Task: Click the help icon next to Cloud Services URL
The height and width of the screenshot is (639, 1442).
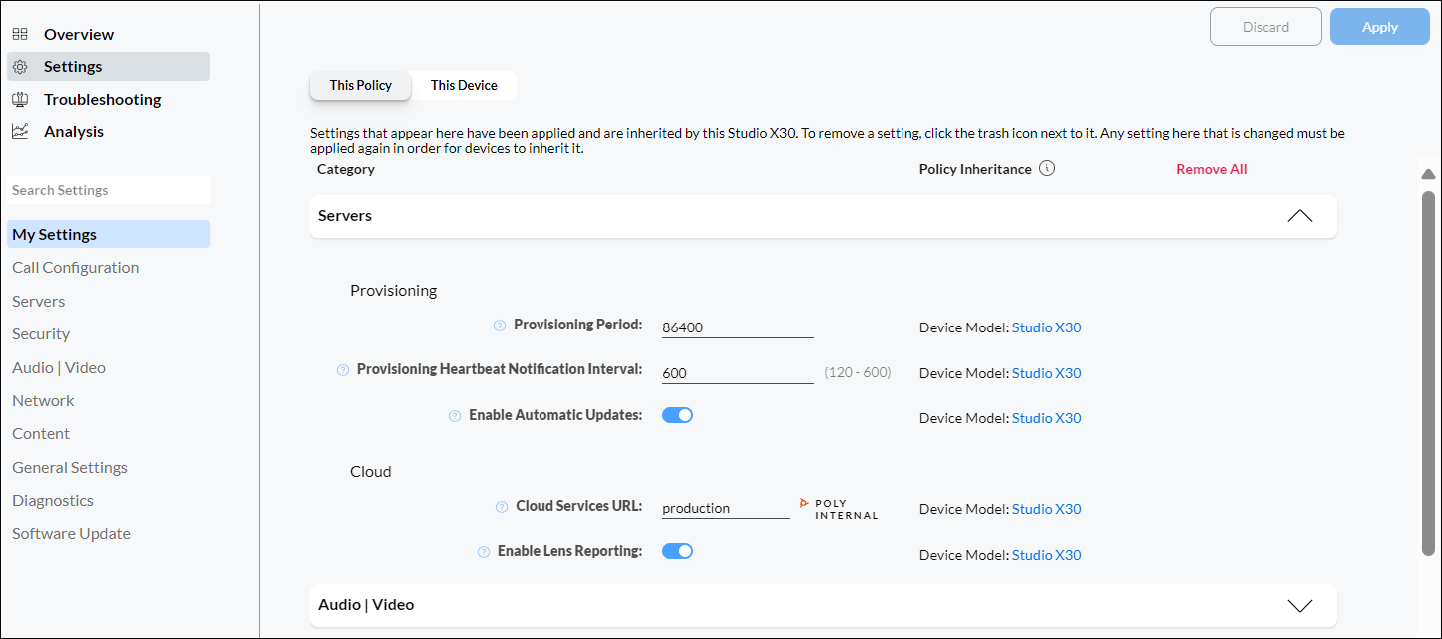Action: pyautogui.click(x=501, y=506)
